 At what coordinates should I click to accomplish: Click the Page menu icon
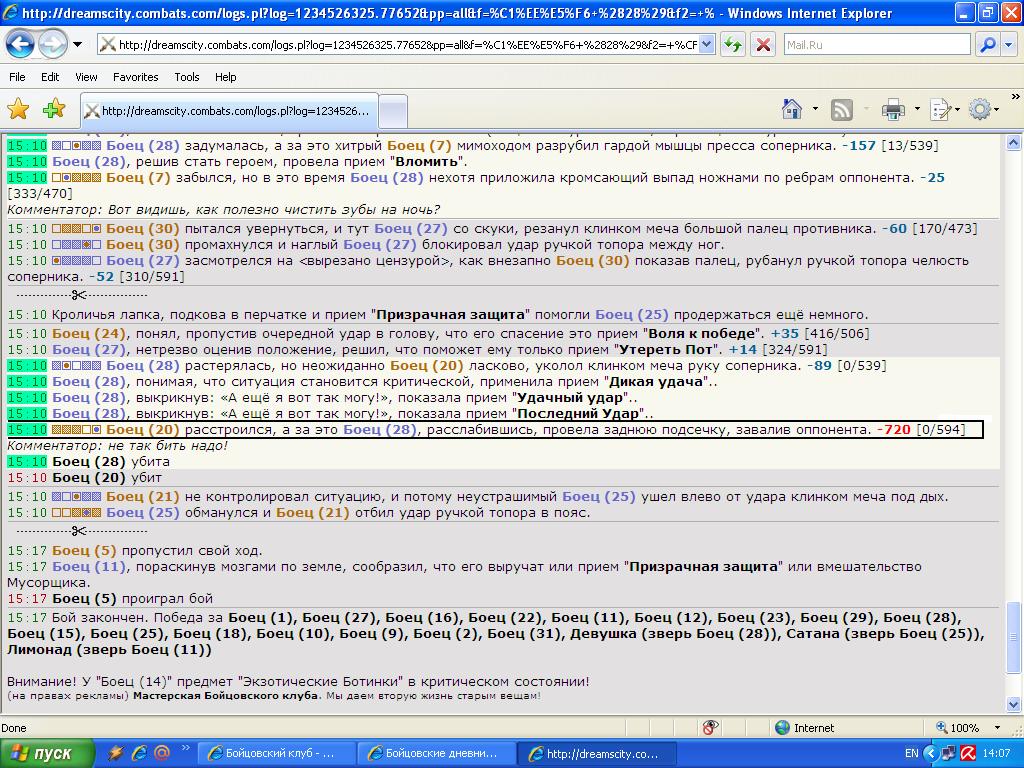pyautogui.click(x=940, y=109)
